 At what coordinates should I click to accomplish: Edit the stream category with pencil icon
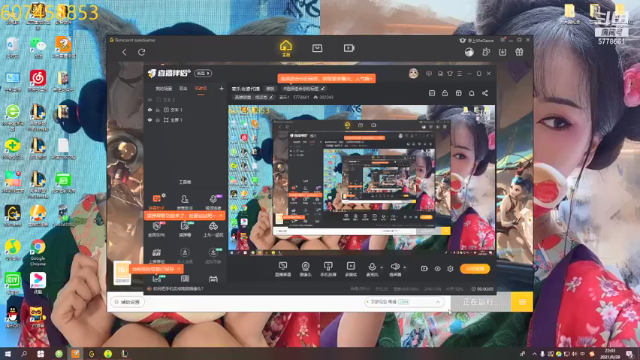271,97
